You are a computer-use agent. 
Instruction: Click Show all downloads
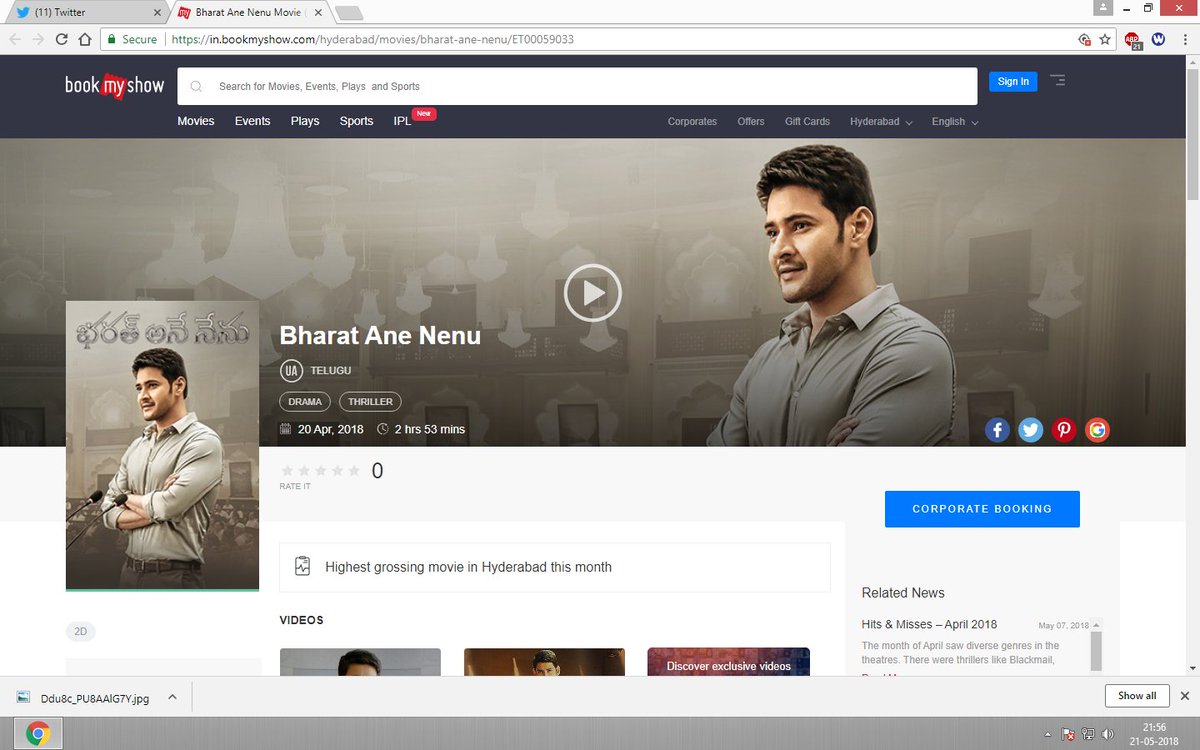click(1137, 696)
